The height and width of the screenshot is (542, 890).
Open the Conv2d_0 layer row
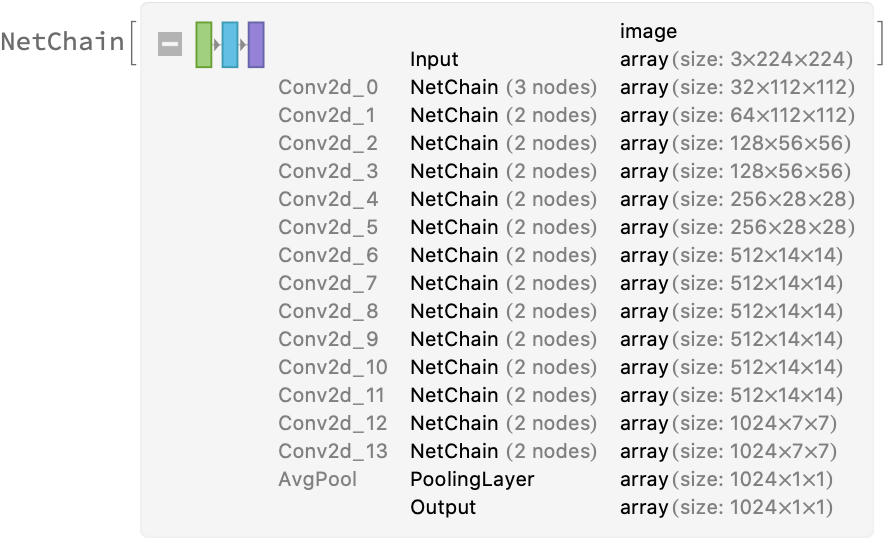tap(328, 88)
